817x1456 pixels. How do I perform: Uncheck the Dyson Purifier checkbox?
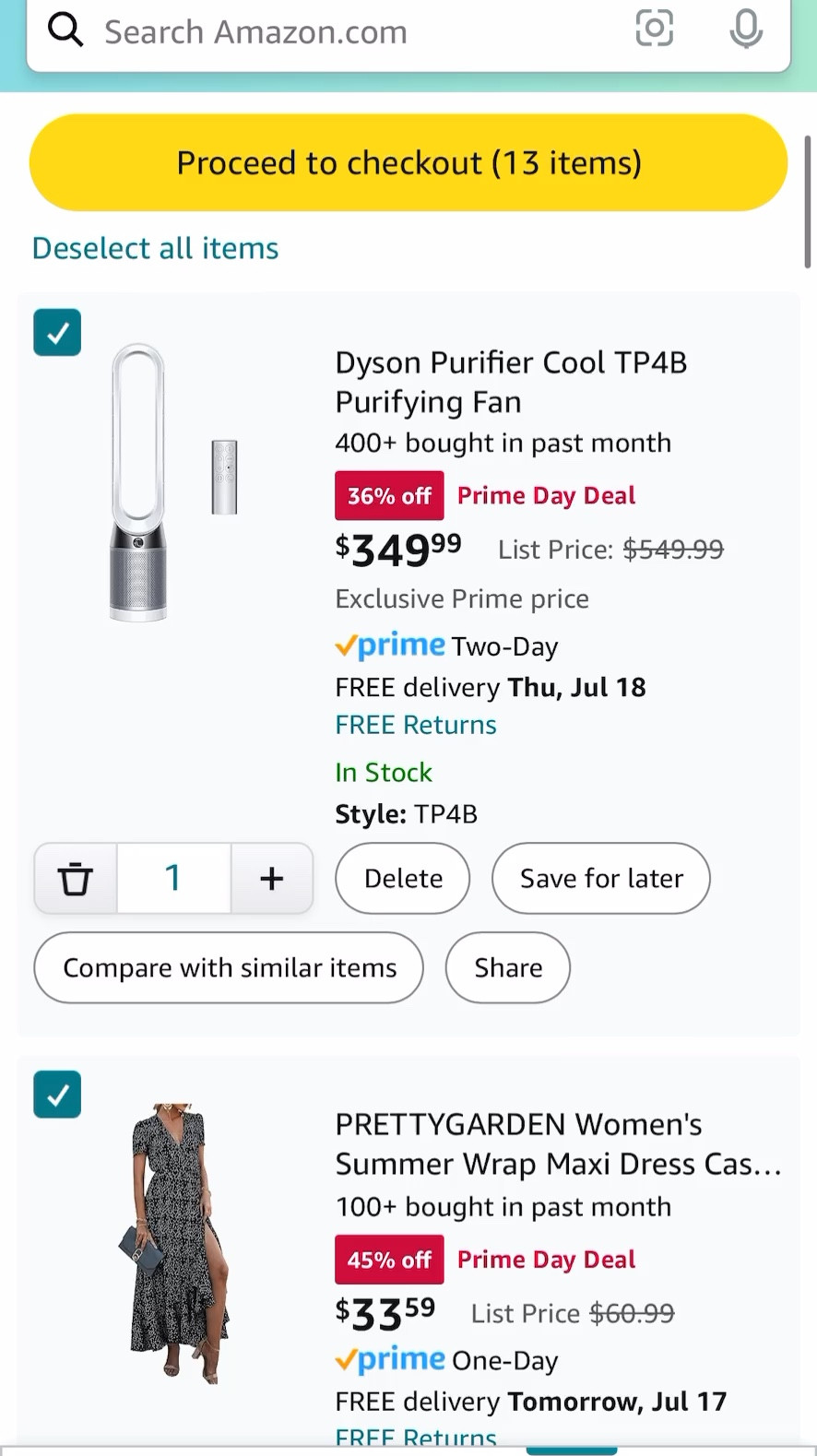pos(57,332)
